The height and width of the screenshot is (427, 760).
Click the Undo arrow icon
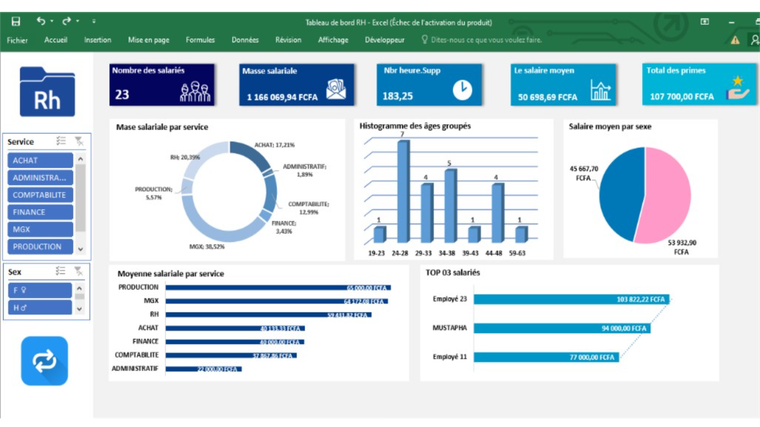point(41,21)
